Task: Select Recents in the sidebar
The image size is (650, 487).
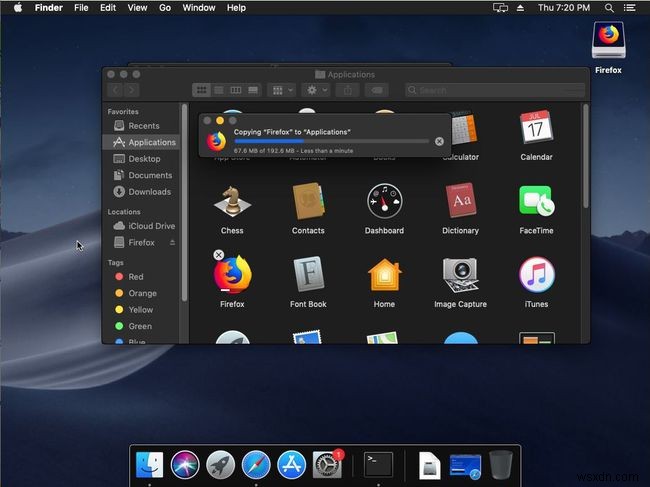Action: (x=141, y=126)
